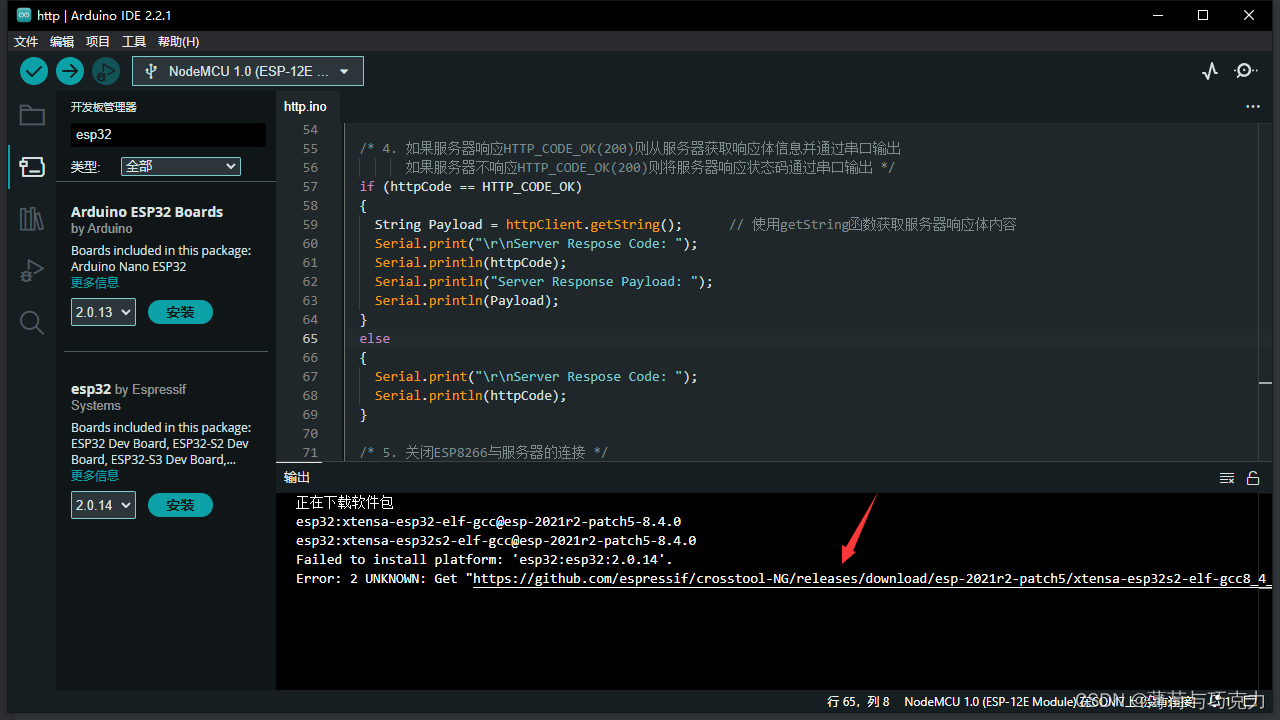Image resolution: width=1280 pixels, height=720 pixels.
Task: Open the Search sidebar icon
Action: tap(32, 322)
